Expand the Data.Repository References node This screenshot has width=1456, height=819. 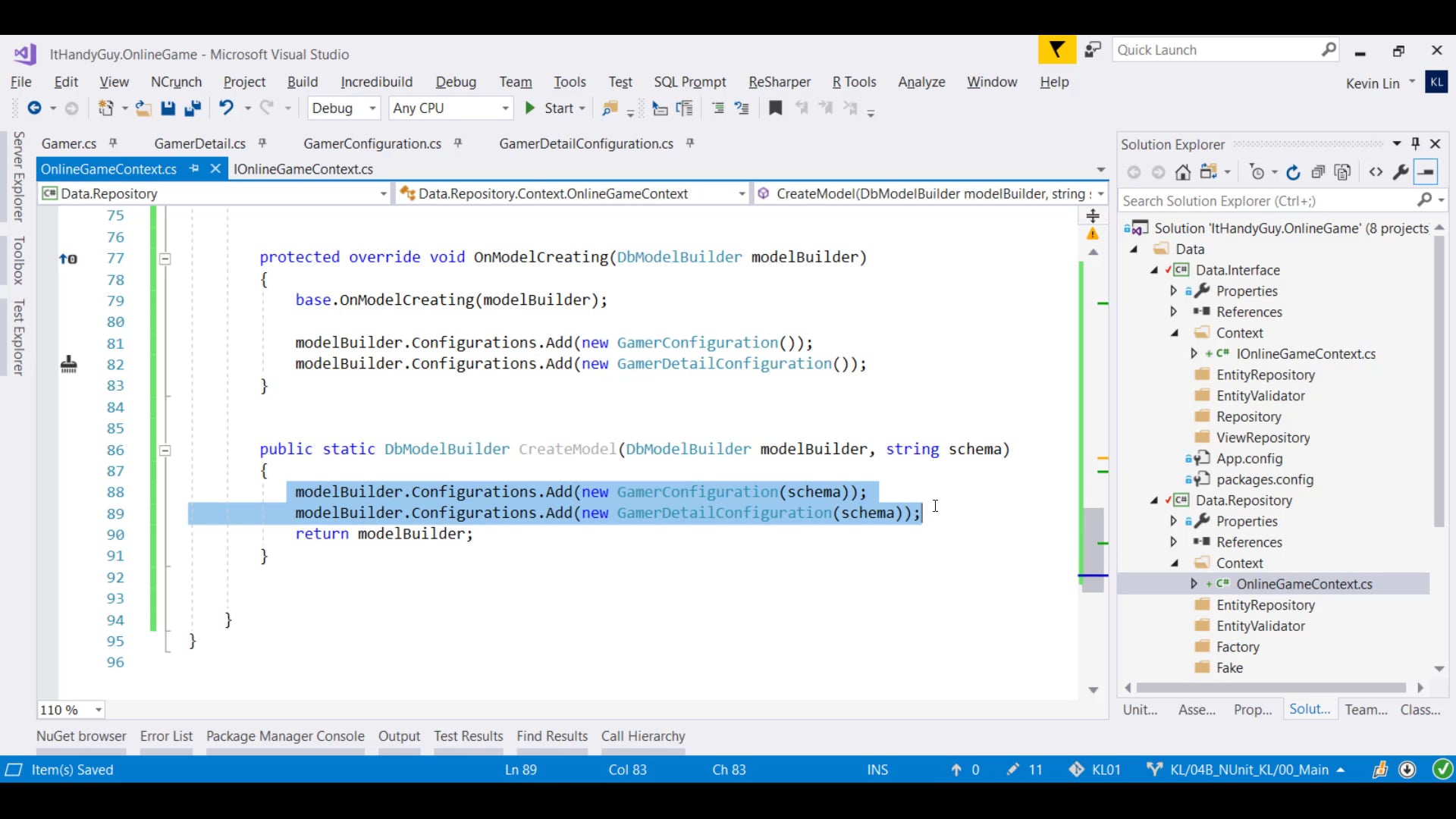click(1174, 542)
